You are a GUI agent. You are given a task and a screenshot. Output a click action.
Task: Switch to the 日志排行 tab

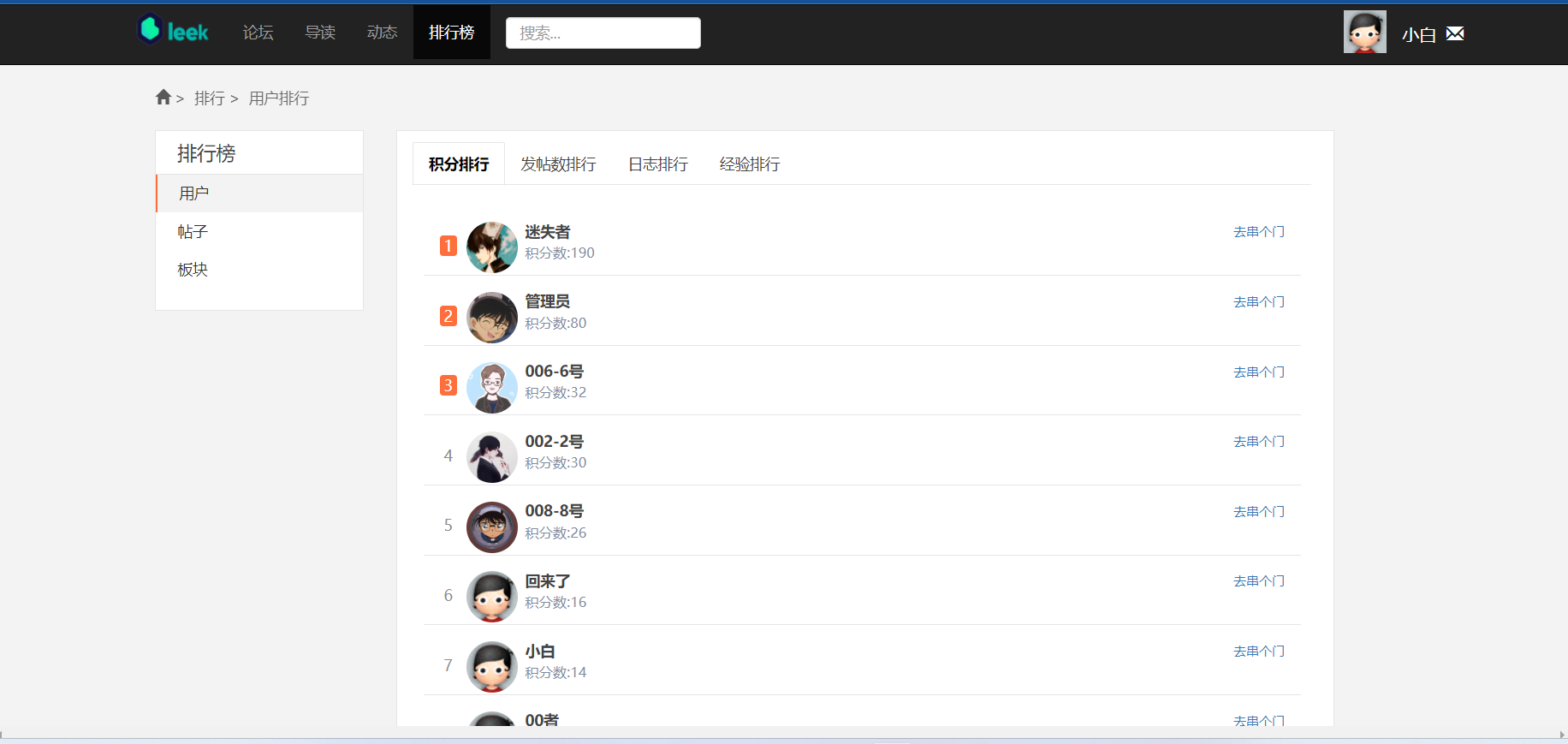tap(658, 164)
